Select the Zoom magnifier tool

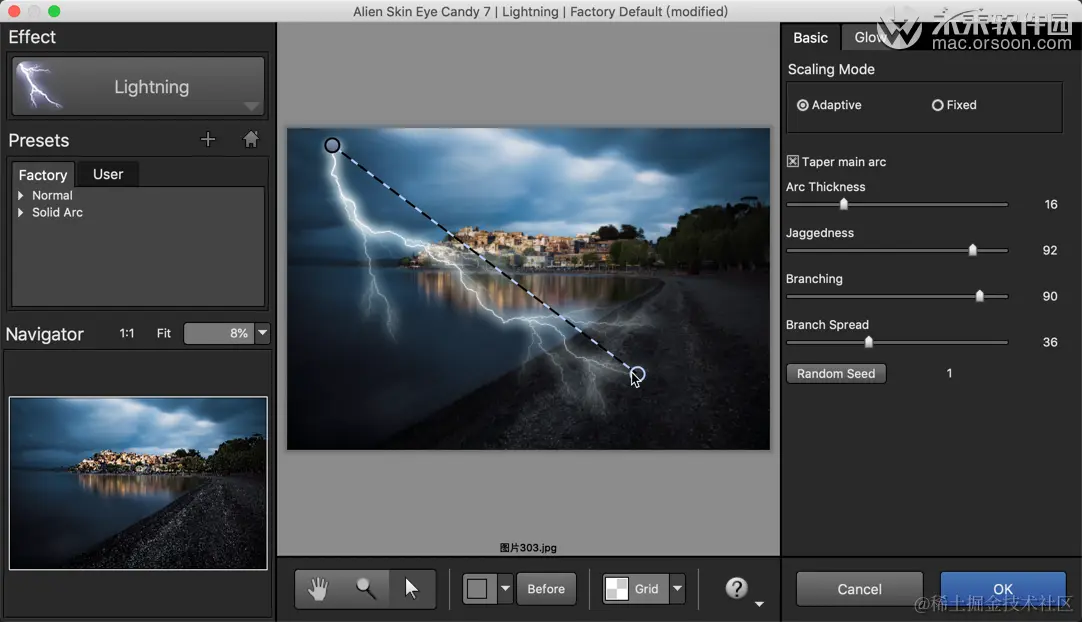click(366, 589)
